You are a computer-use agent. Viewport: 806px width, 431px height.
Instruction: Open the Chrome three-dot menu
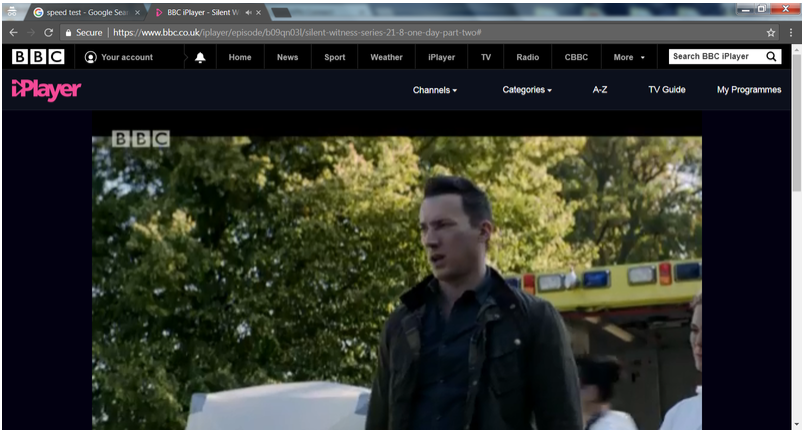[791, 32]
